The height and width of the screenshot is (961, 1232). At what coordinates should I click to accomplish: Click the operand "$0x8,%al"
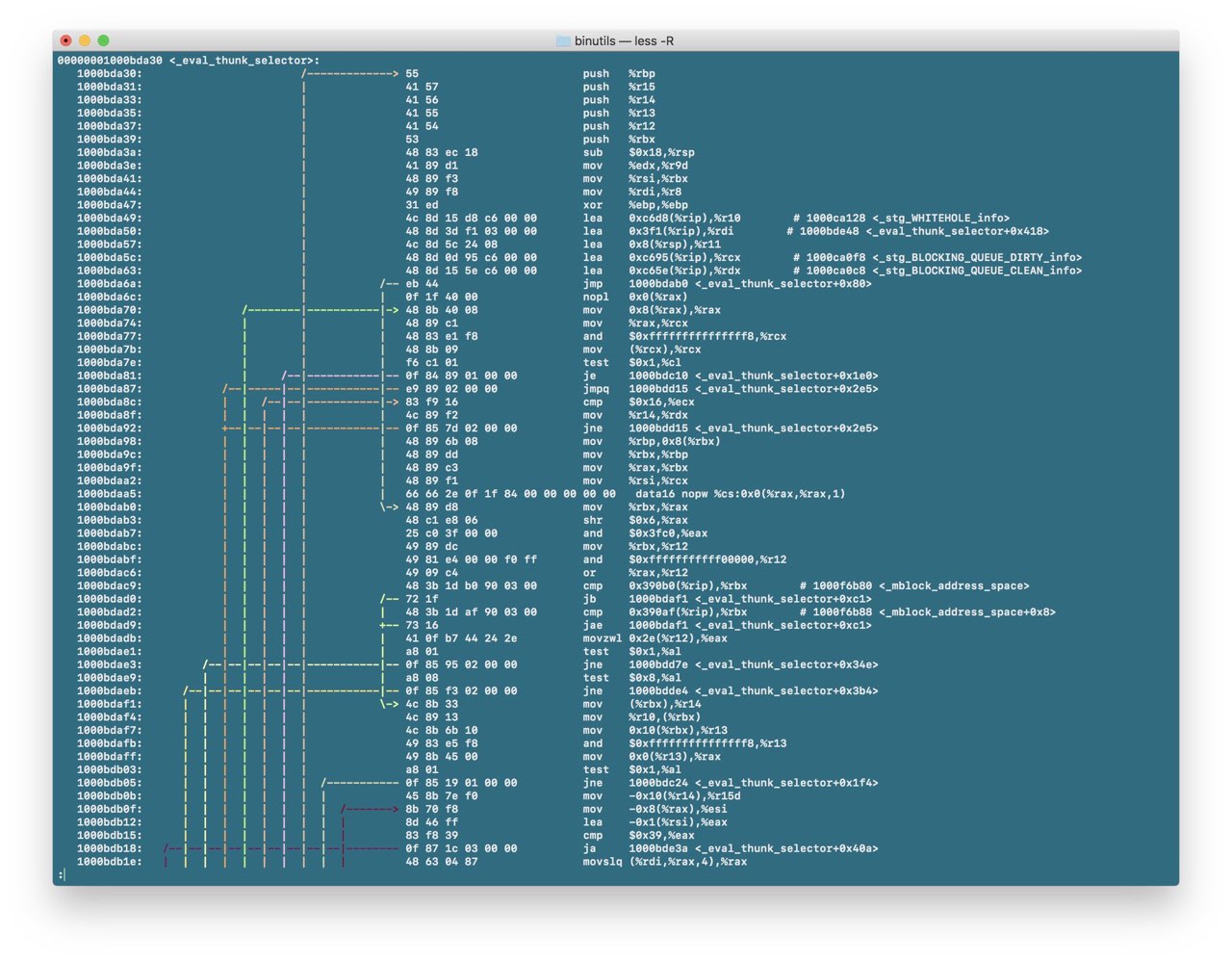[x=655, y=678]
